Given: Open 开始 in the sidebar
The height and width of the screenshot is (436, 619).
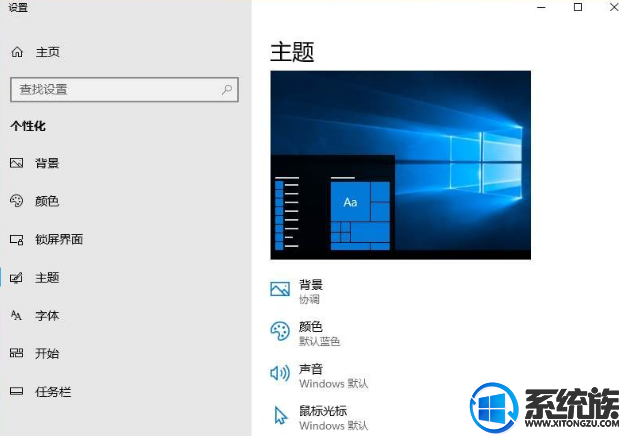Looking at the screenshot, I should click(47, 353).
